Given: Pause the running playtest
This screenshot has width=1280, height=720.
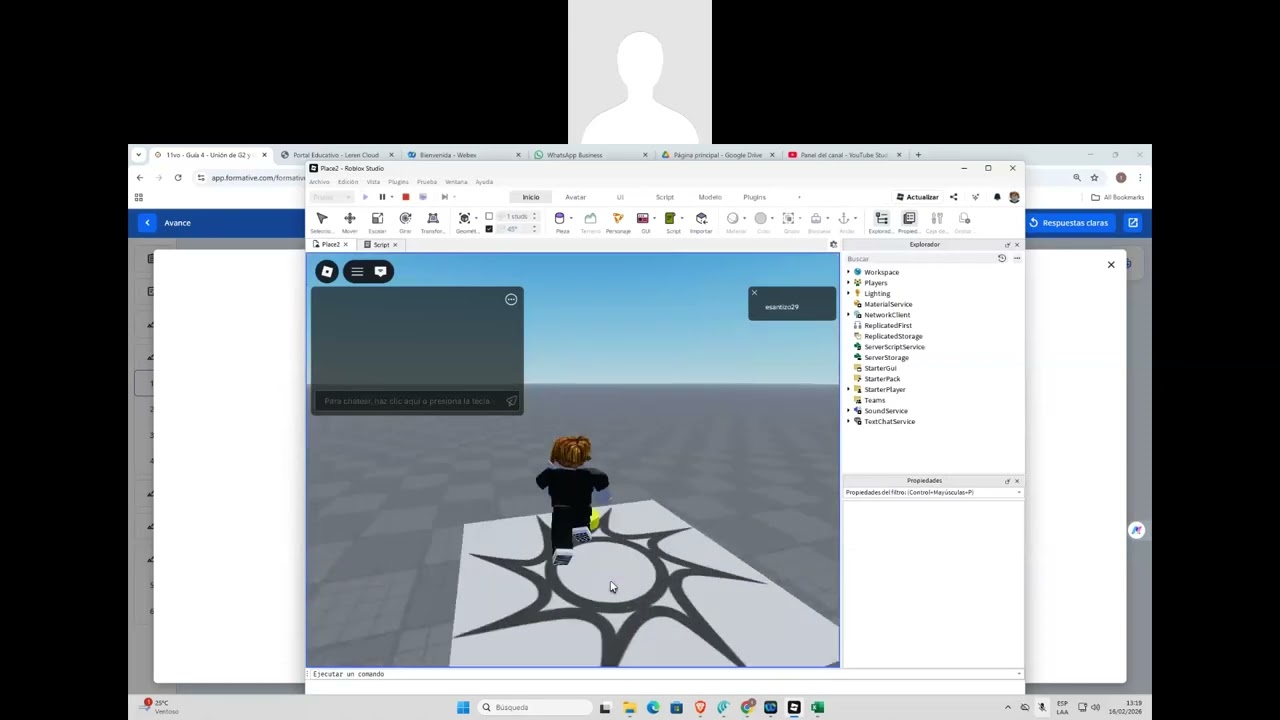Looking at the screenshot, I should [x=382, y=197].
